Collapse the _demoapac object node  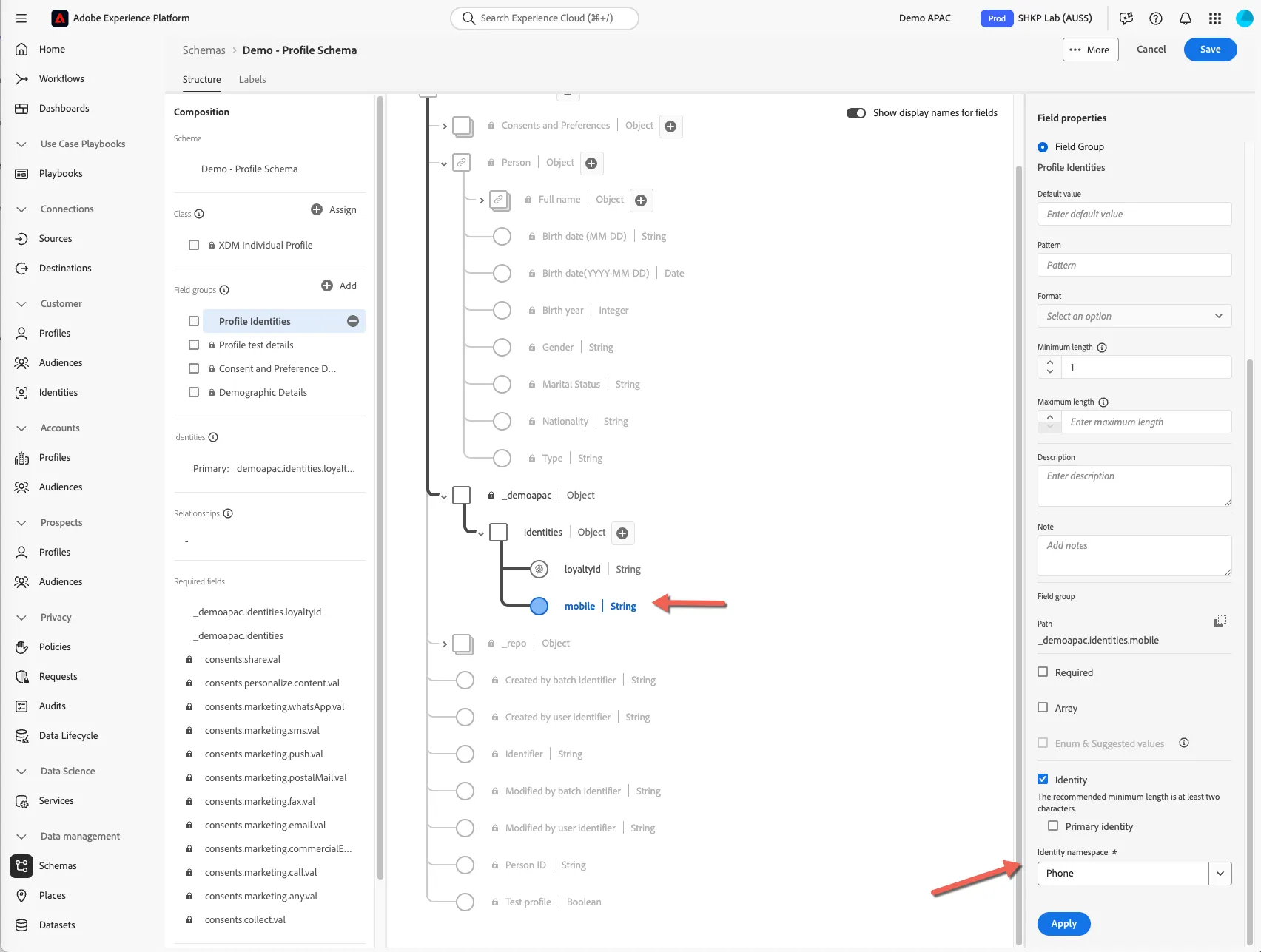click(444, 497)
